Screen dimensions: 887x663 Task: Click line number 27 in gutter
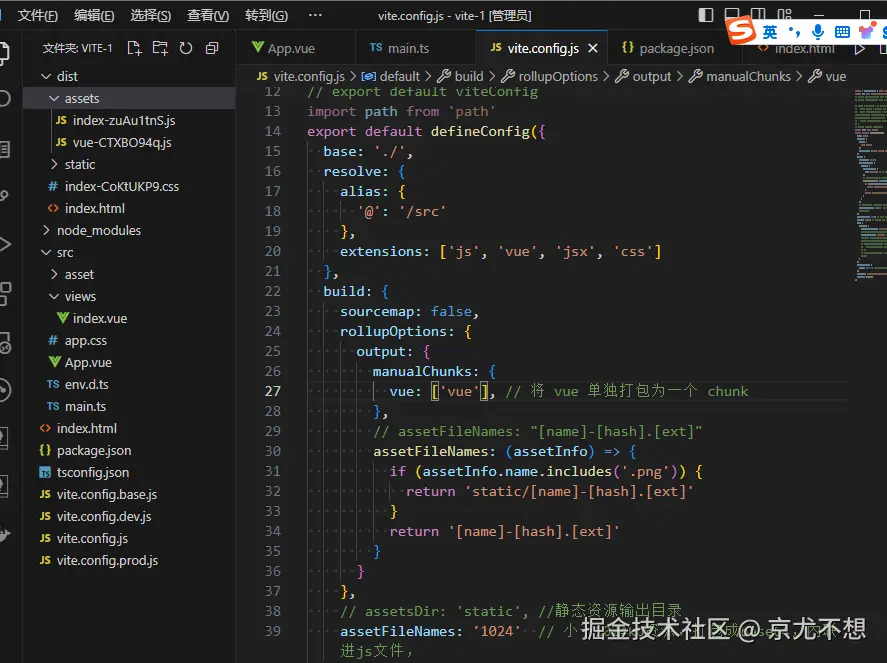click(273, 391)
